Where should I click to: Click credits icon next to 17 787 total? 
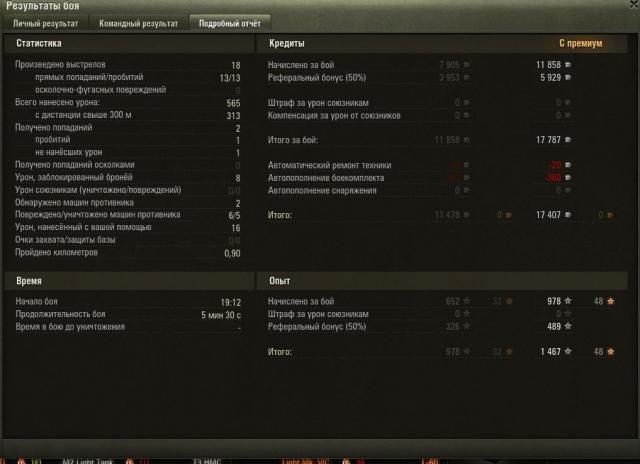coord(568,140)
